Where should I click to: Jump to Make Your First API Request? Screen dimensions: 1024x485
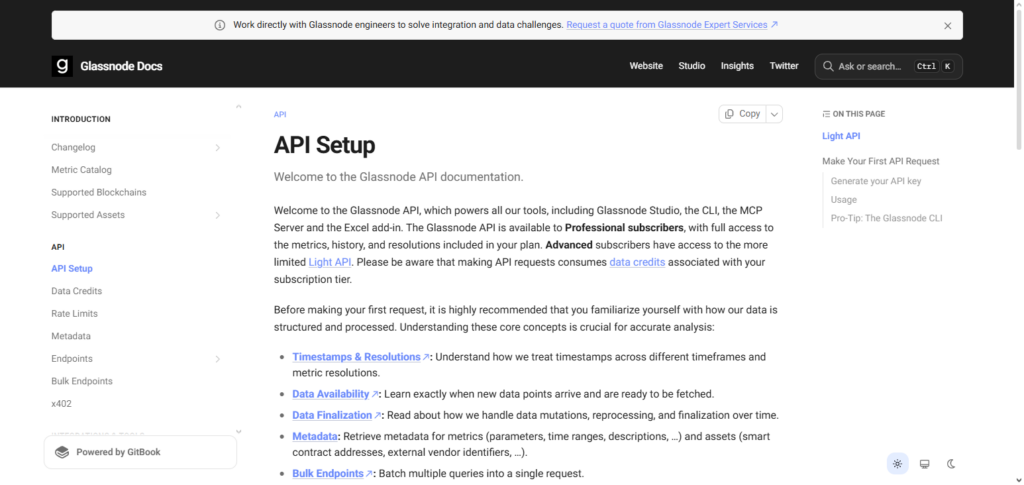click(880, 161)
